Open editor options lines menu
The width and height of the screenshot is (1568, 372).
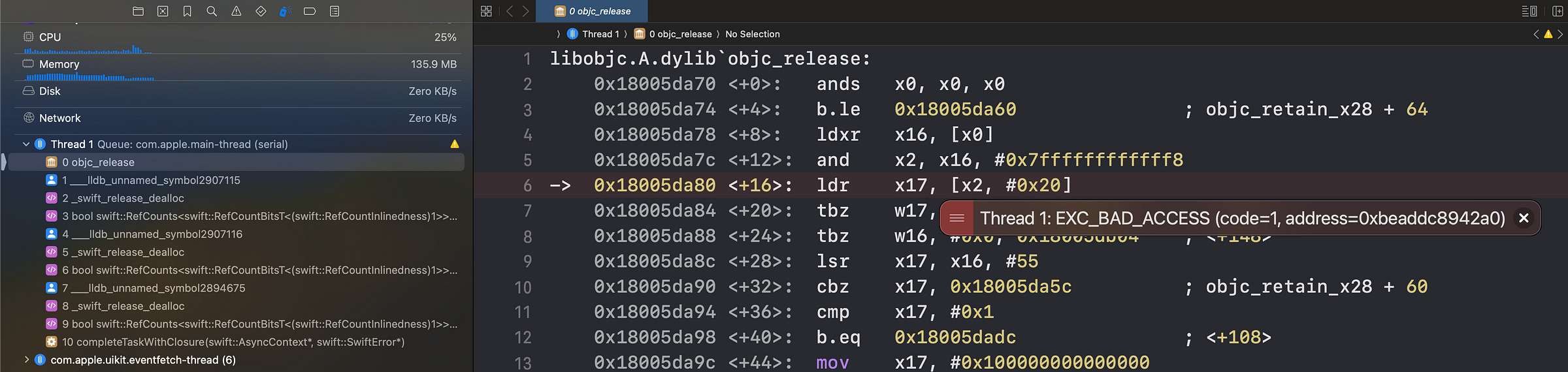[1529, 11]
